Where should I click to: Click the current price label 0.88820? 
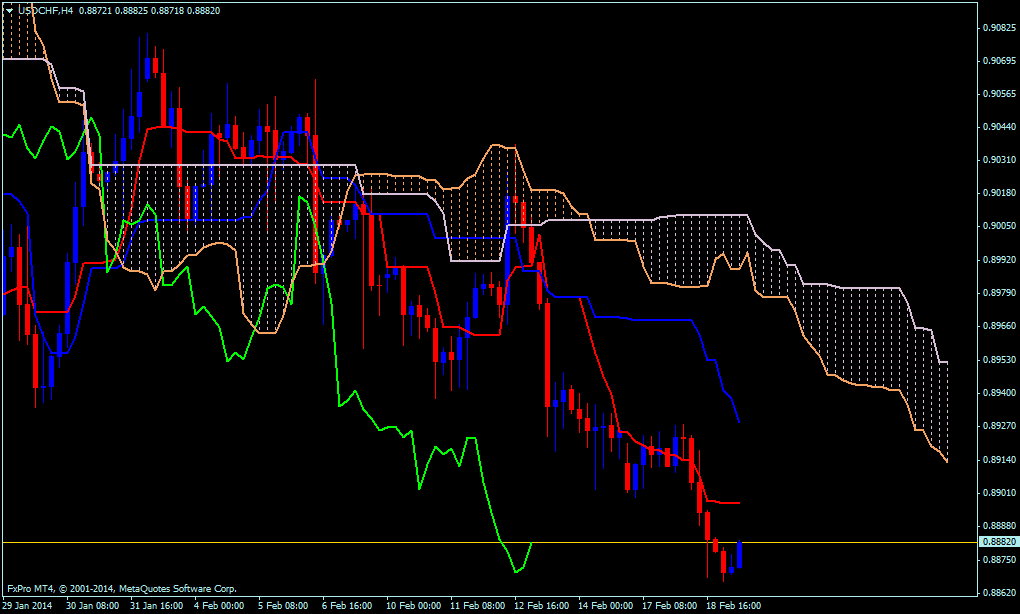coord(999,542)
